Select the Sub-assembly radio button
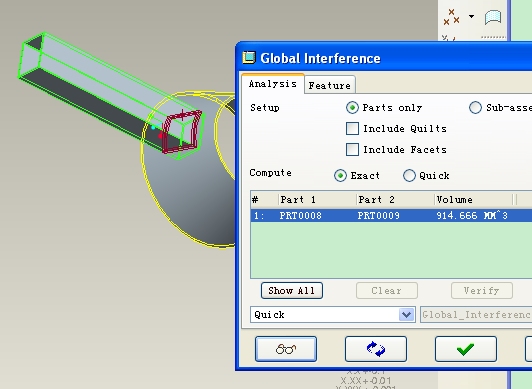The image size is (532, 389). [x=475, y=108]
